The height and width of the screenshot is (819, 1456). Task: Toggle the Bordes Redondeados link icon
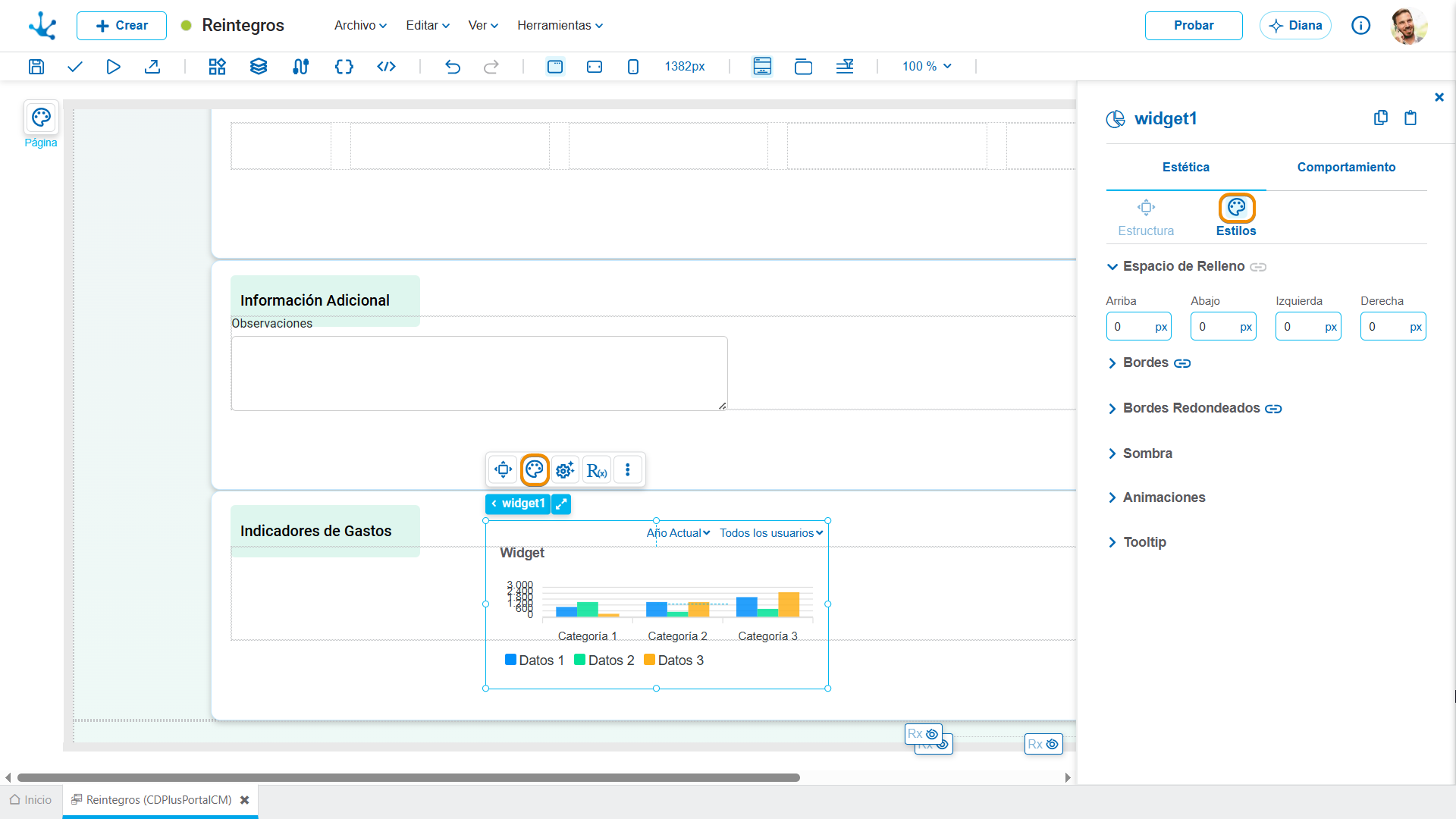tap(1273, 409)
